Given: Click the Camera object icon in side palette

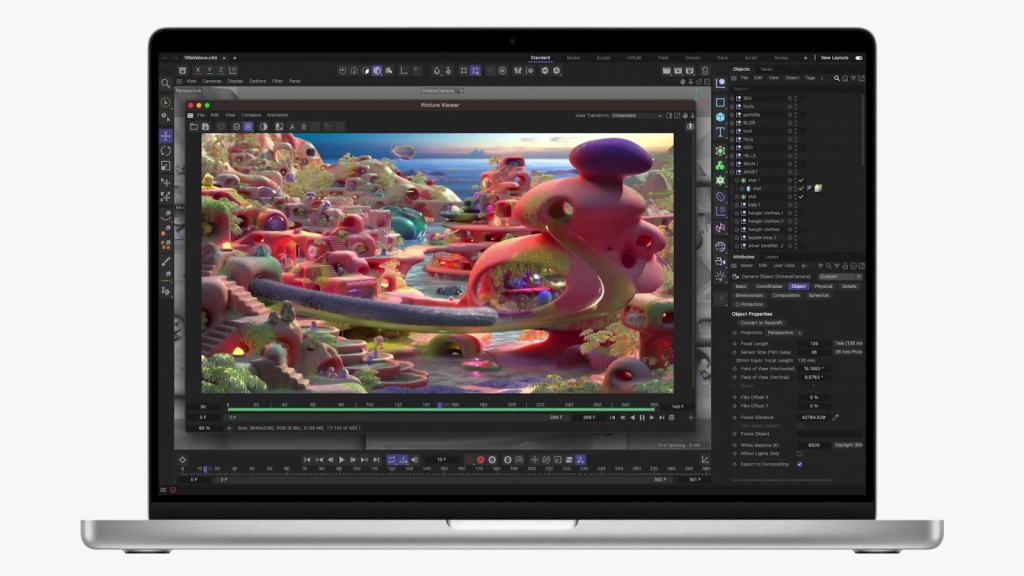Looking at the screenshot, I should 720,261.
